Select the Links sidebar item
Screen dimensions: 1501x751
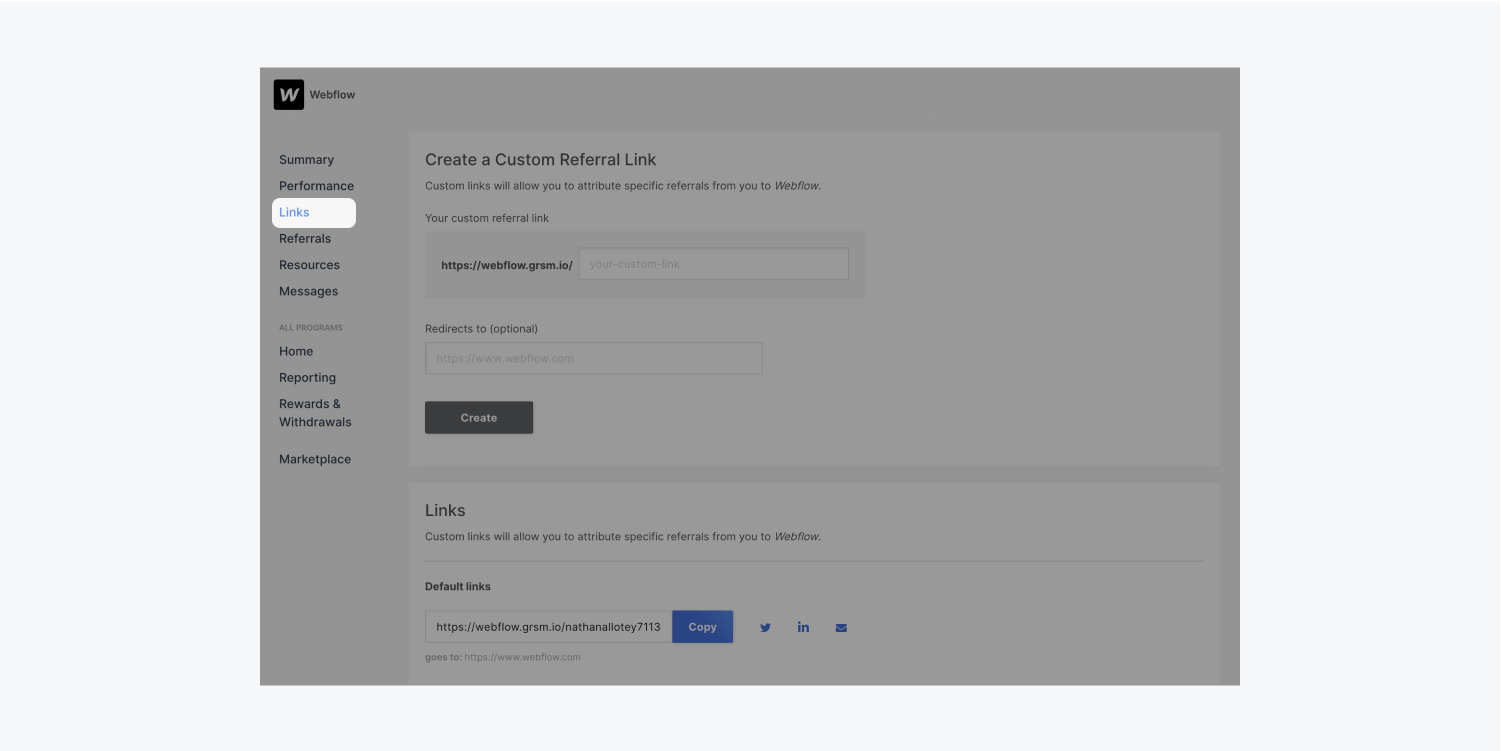click(x=314, y=212)
